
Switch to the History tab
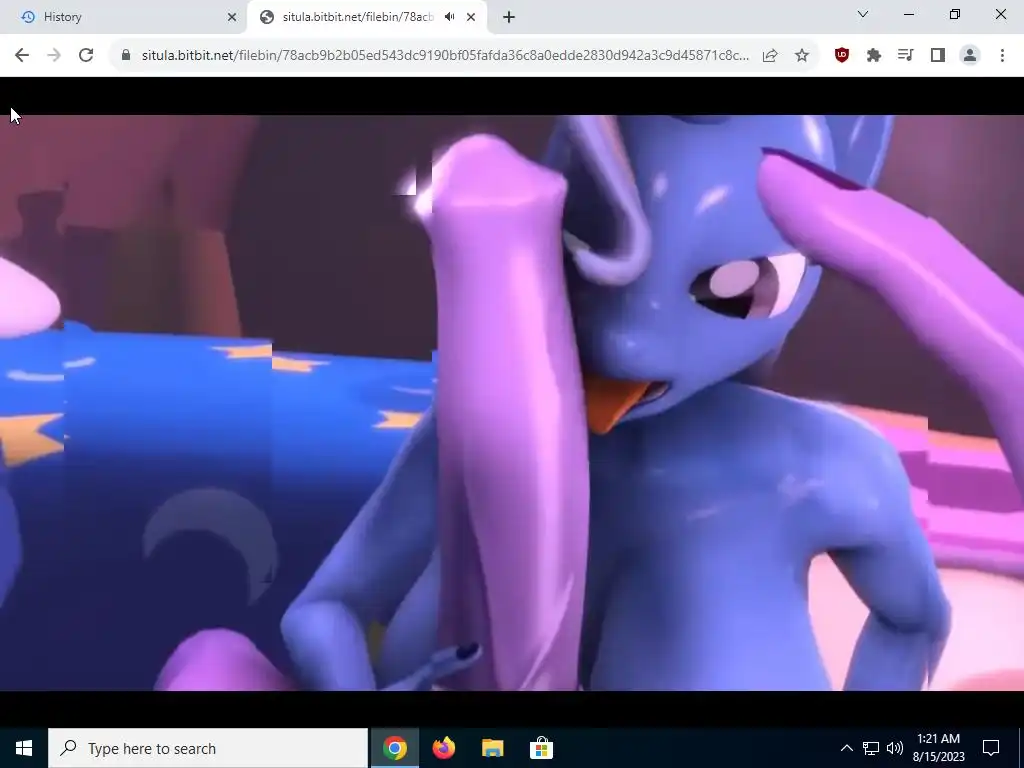(123, 17)
